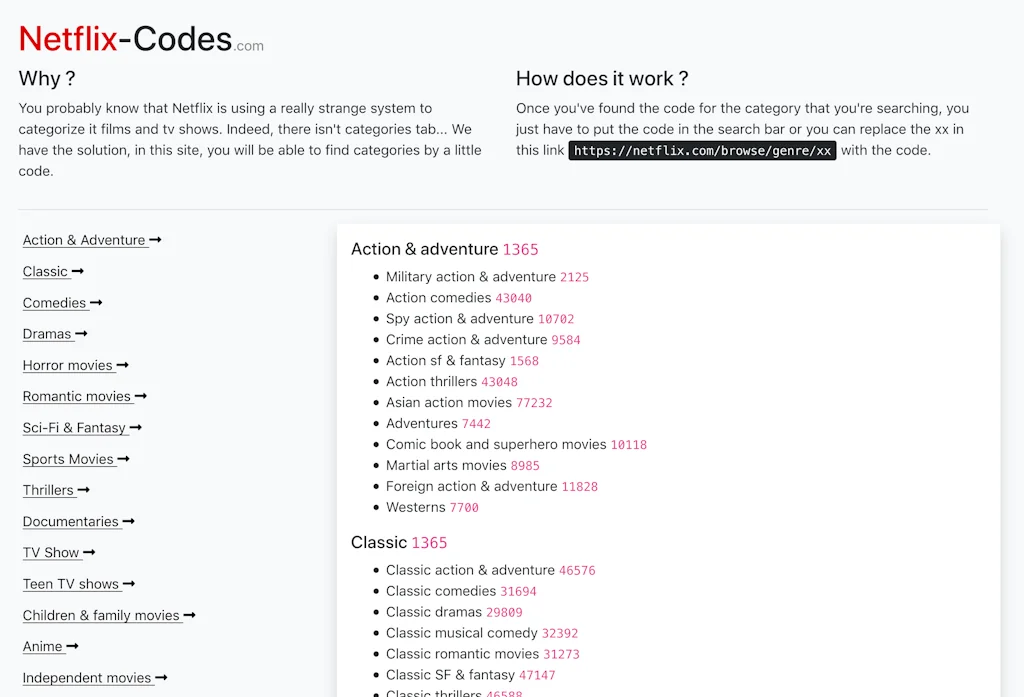1024x697 pixels.
Task: Click the Netflix-Codes.com logo
Action: point(140,38)
